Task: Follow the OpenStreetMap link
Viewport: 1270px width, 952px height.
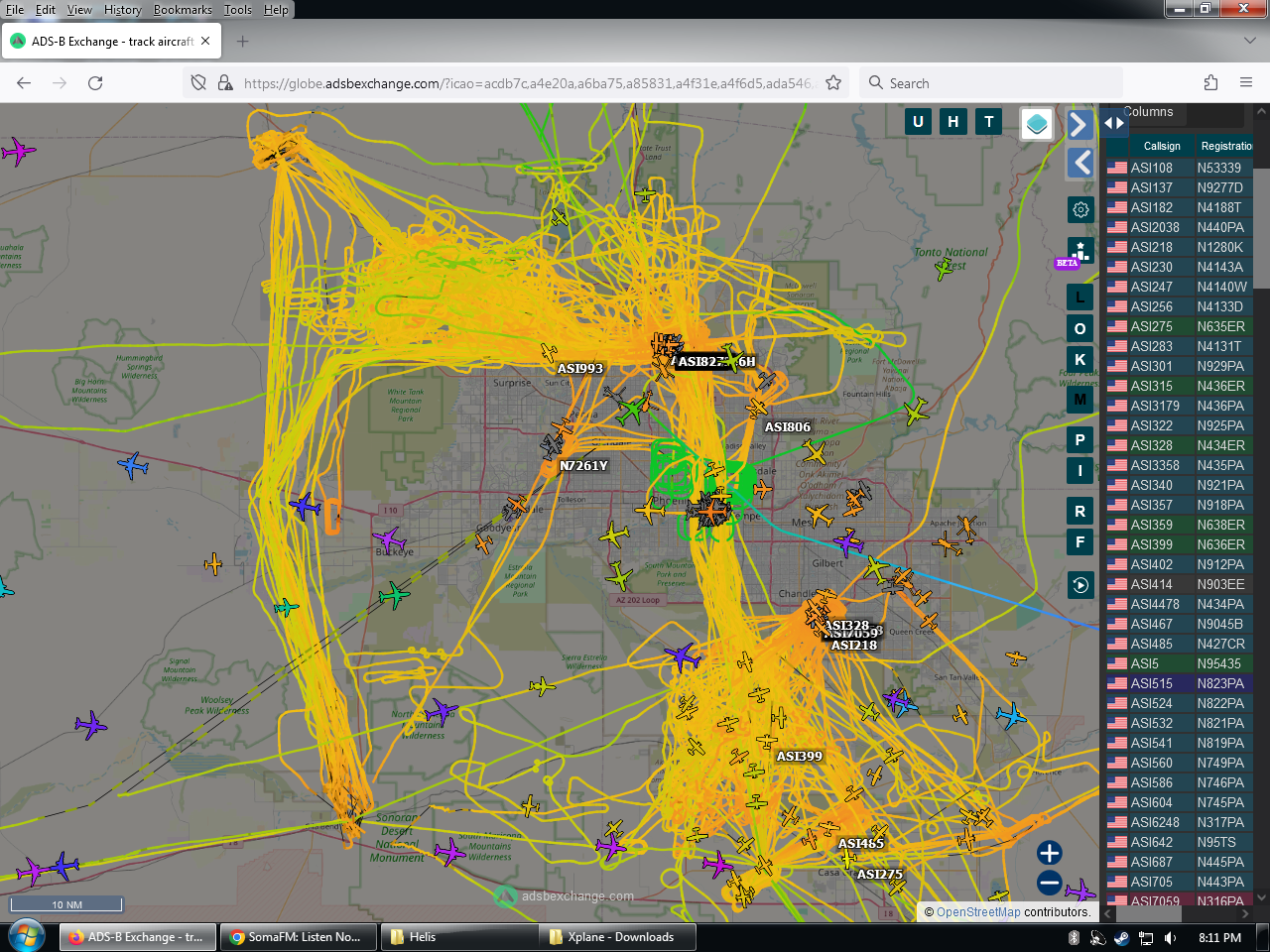Action: point(978,912)
